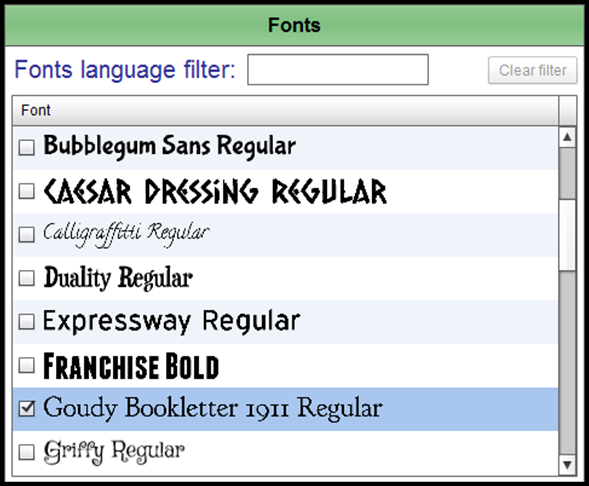Viewport: 589px width, 486px height.
Task: Click the scrollbar down arrow
Action: [x=567, y=465]
